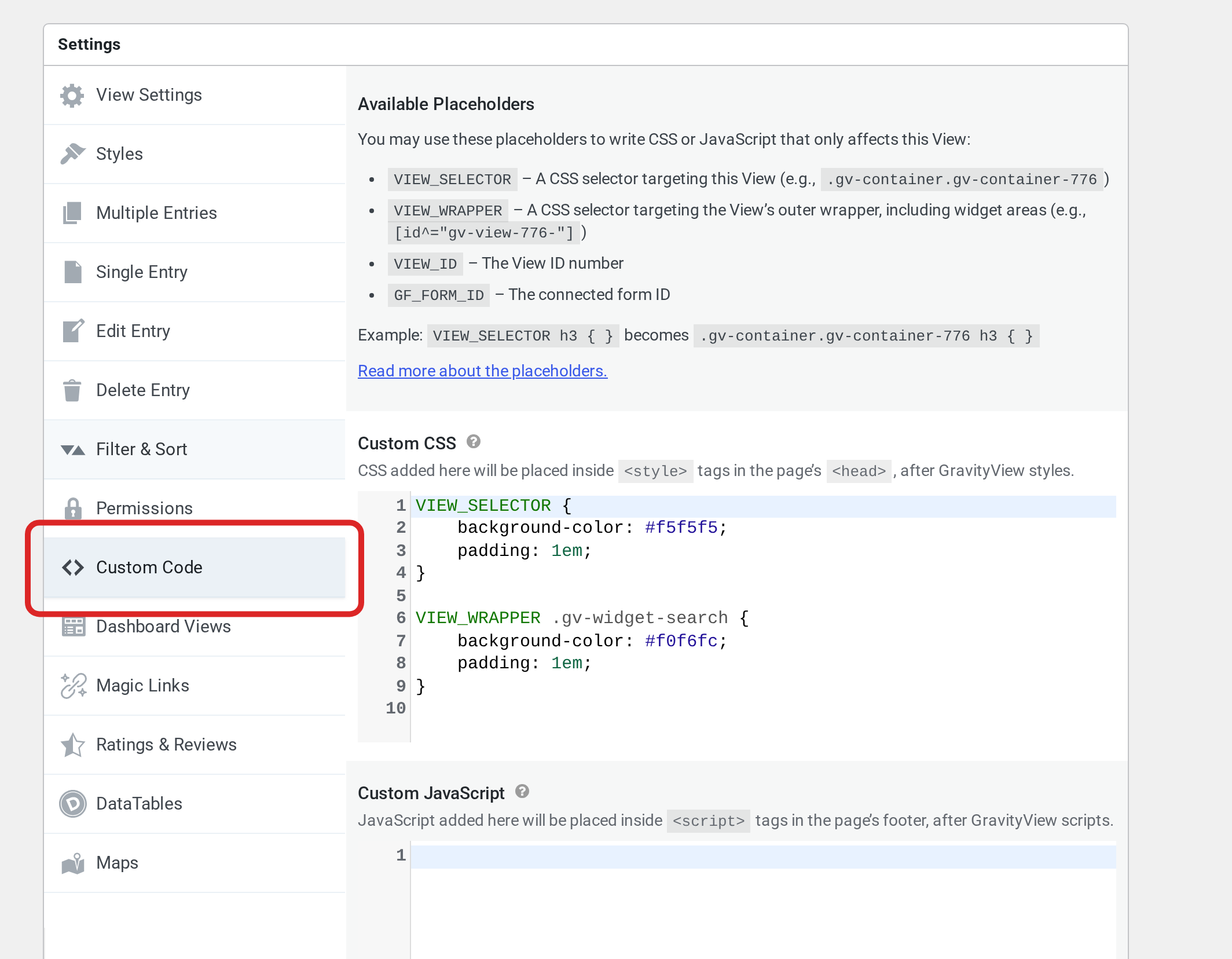Click the '#f5f5f5' color value in CSS
This screenshot has height=959, width=1232.
681,528
